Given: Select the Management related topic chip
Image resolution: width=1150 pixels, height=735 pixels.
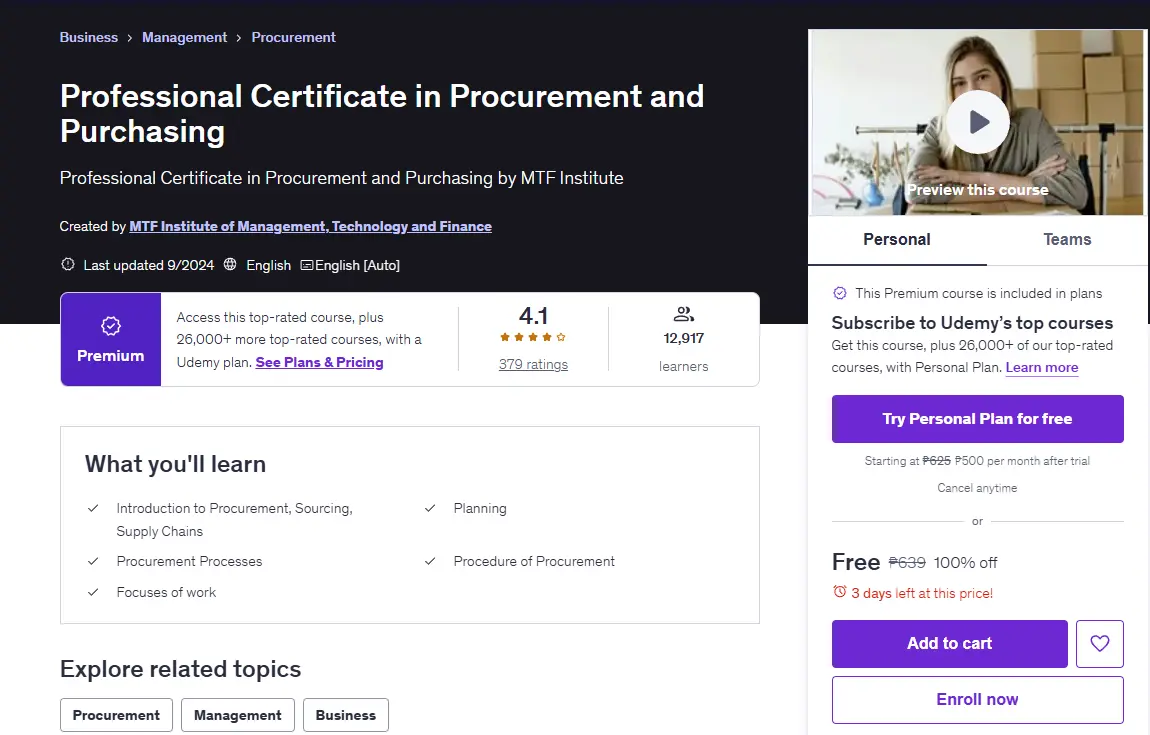Looking at the screenshot, I should [x=238, y=715].
